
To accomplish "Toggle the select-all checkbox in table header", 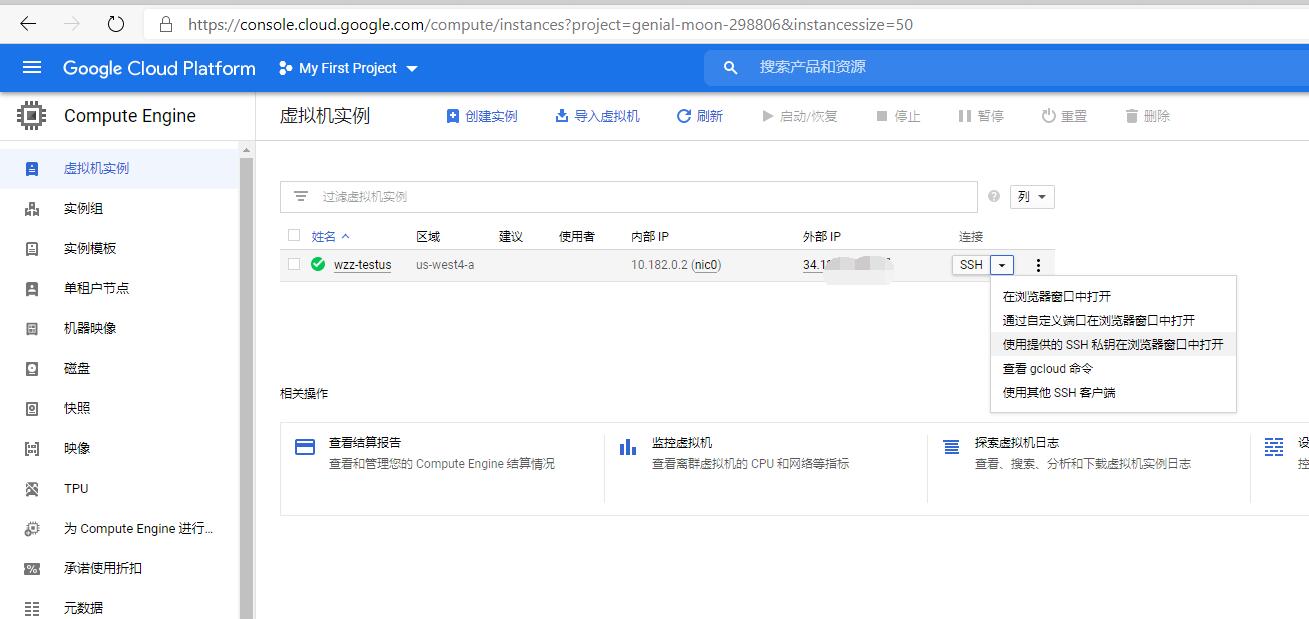I will pyautogui.click(x=294, y=236).
